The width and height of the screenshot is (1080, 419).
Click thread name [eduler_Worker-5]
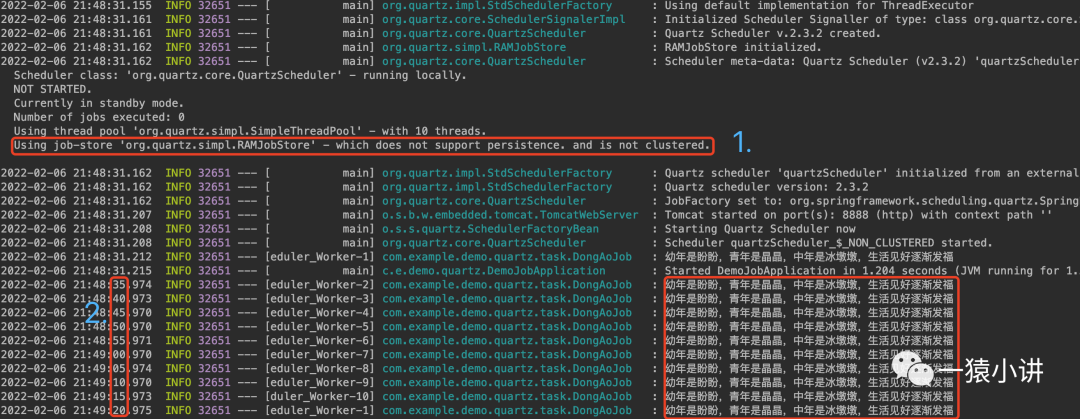point(320,327)
